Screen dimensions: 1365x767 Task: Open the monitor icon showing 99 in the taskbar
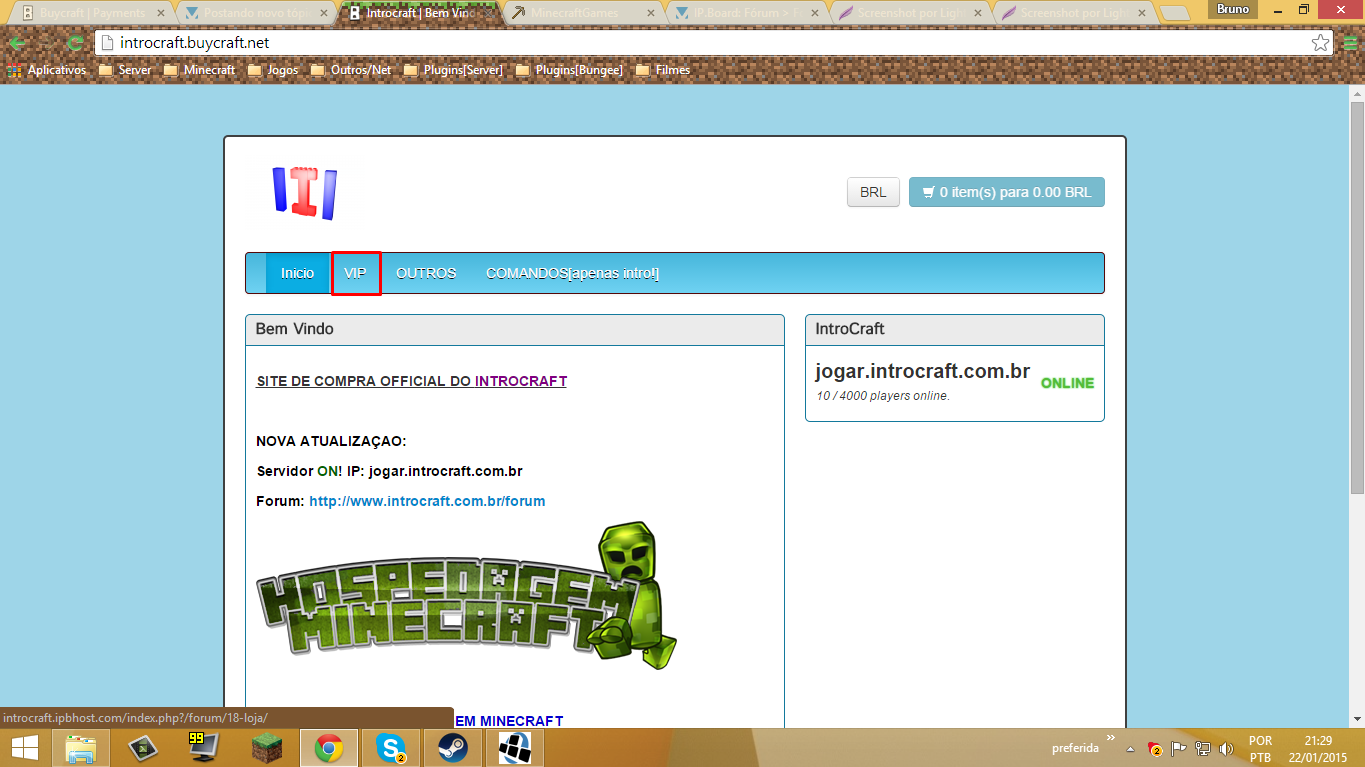(203, 747)
